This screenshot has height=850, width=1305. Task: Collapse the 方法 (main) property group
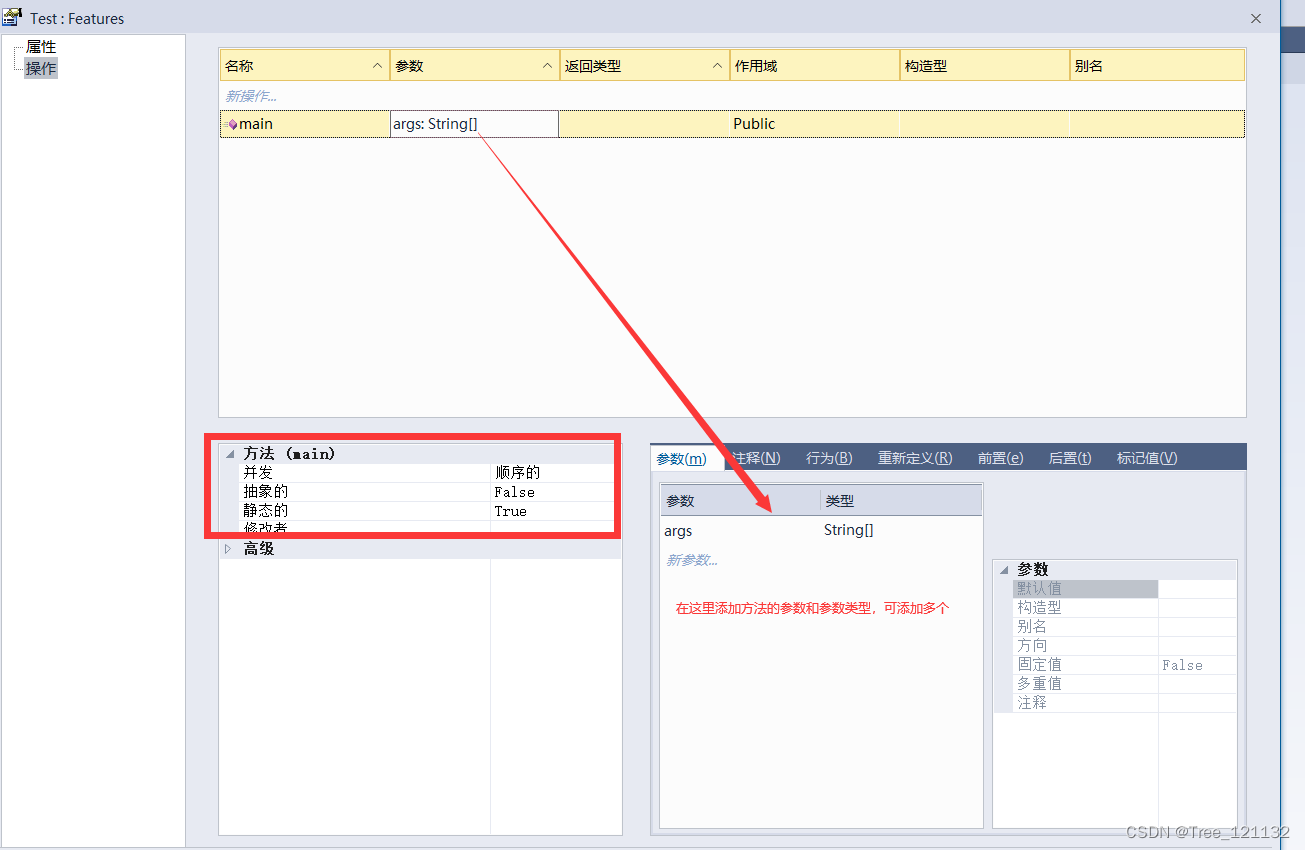[x=230, y=454]
